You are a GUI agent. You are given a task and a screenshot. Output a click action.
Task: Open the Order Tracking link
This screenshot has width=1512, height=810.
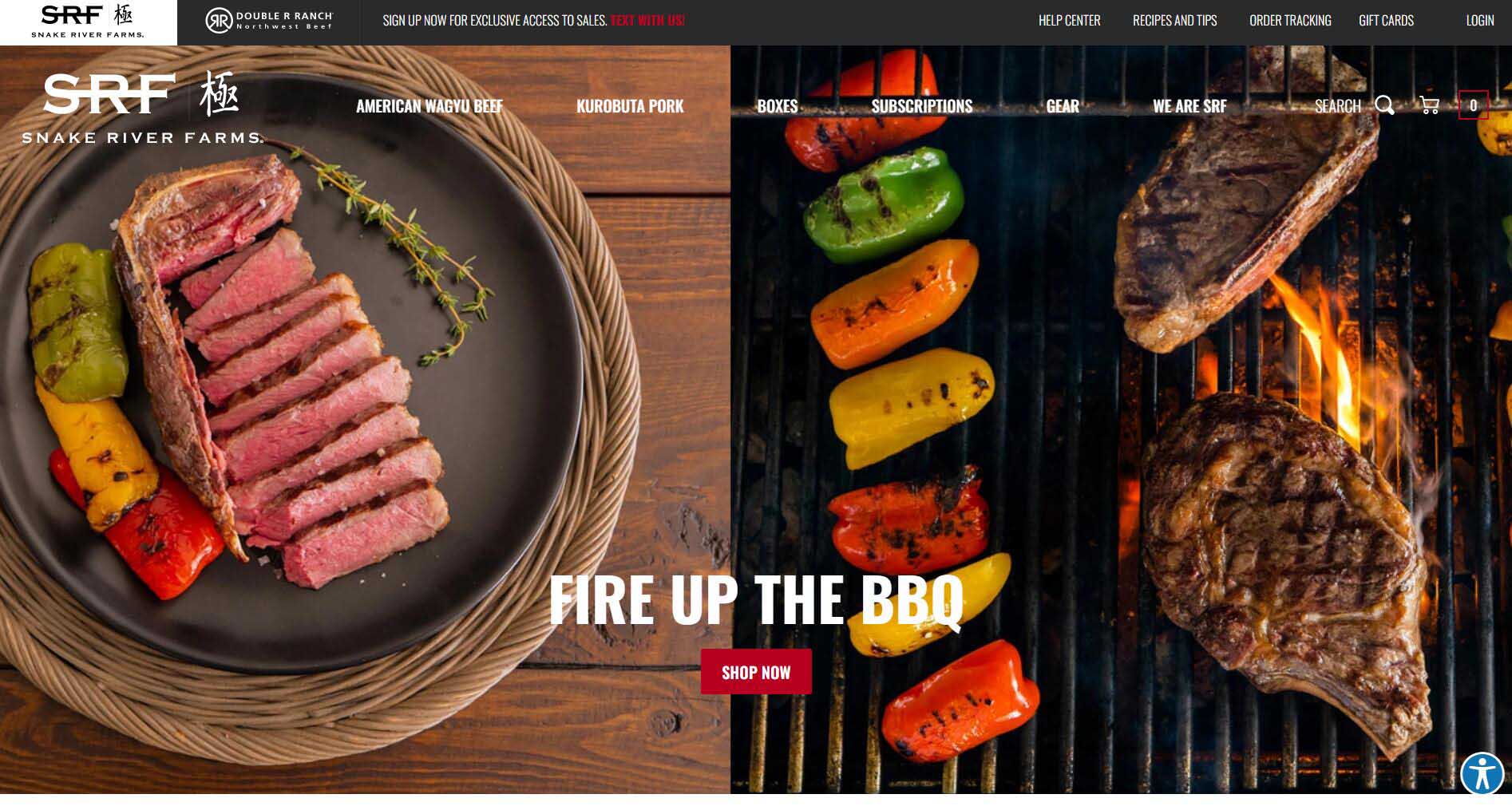pyautogui.click(x=1290, y=21)
